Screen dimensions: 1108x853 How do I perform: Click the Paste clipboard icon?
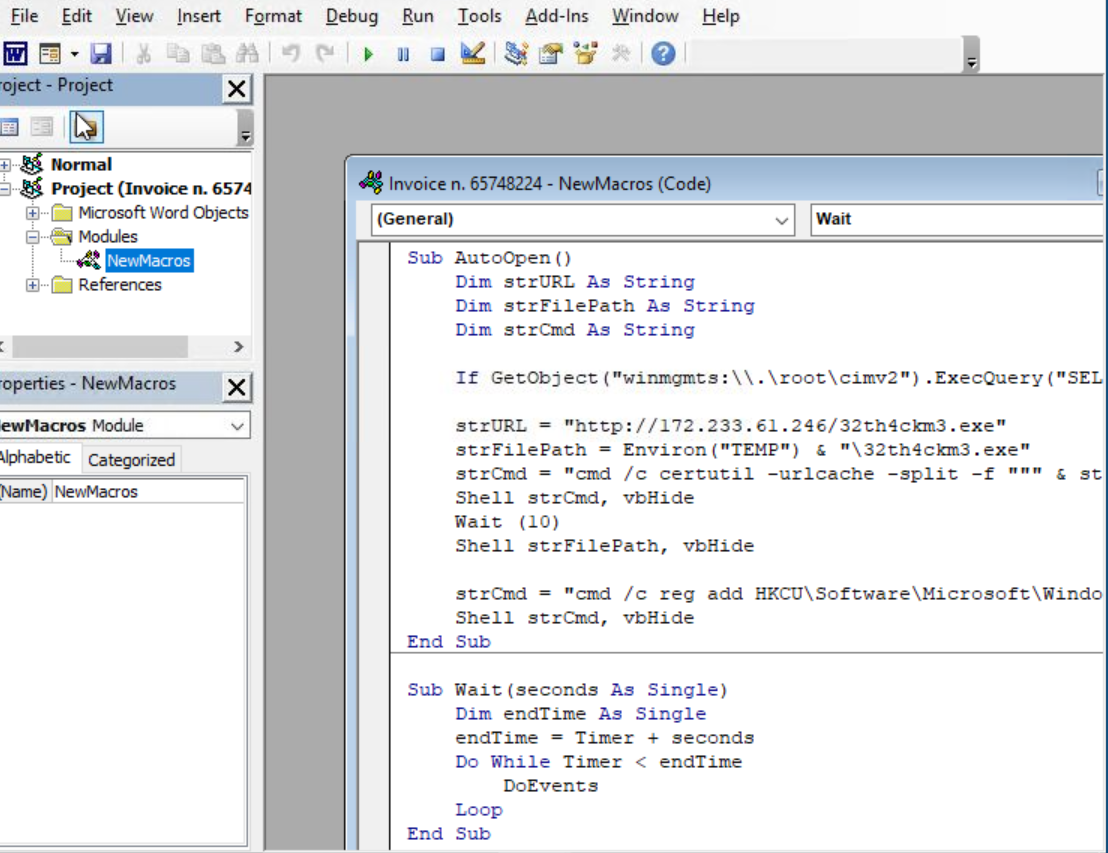(x=213, y=54)
